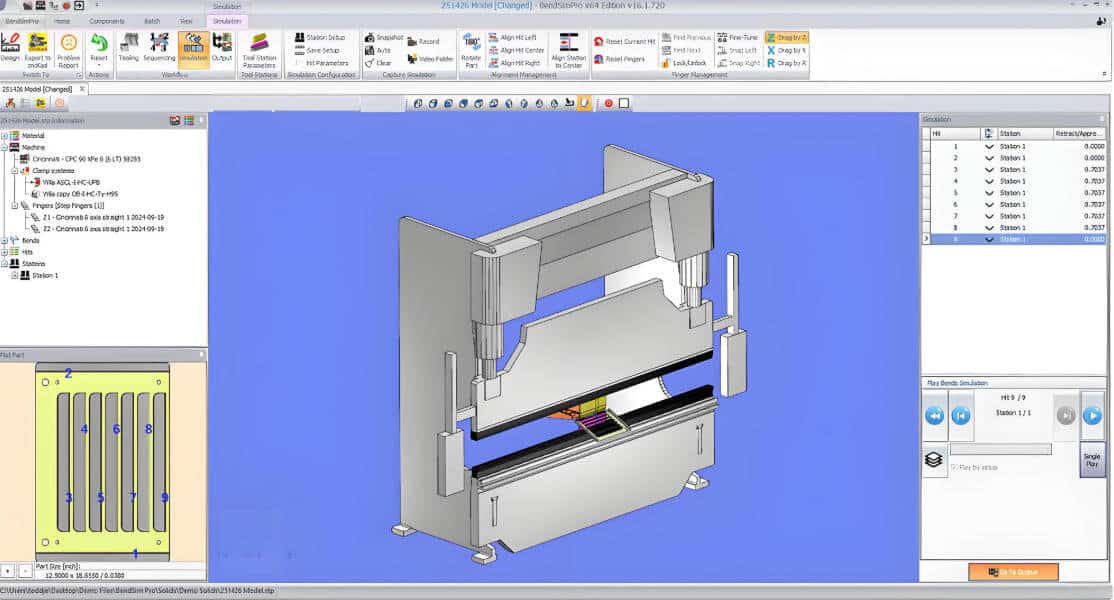This screenshot has height=600, width=1114.
Task: Toggle Drag by R mode
Action: 786,63
